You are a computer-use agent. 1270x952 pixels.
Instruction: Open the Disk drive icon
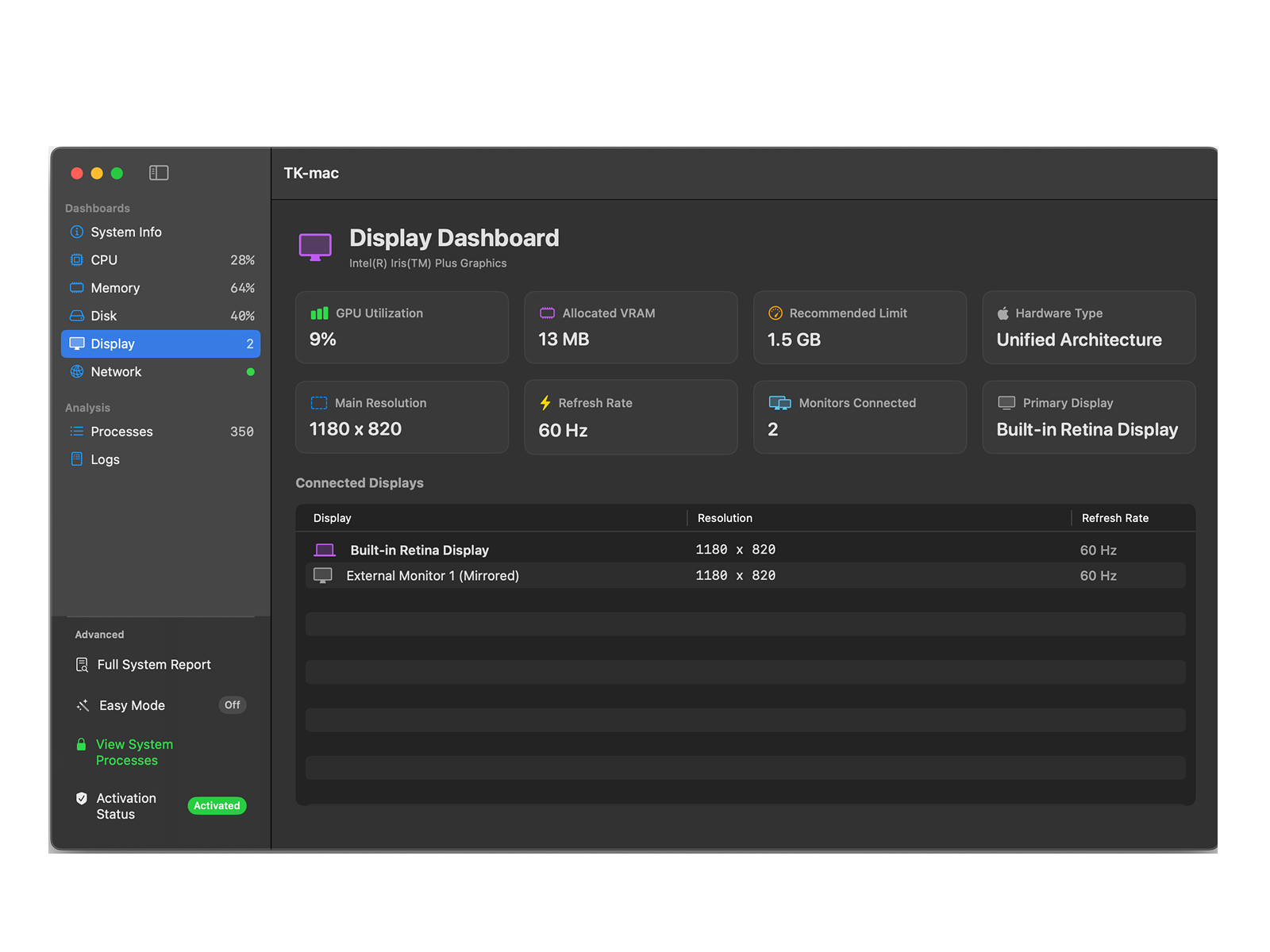tap(77, 316)
